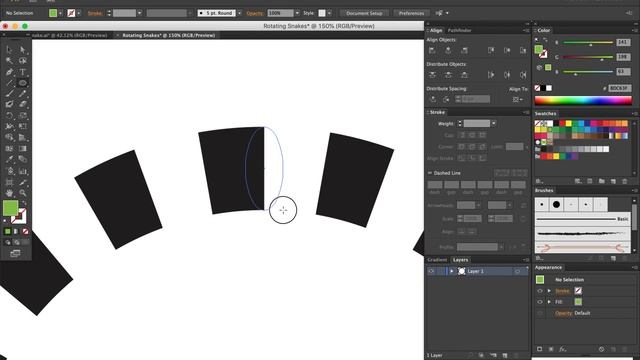The height and width of the screenshot is (360, 640).
Task: Toggle visibility eye of Layer 1
Action: point(431,271)
